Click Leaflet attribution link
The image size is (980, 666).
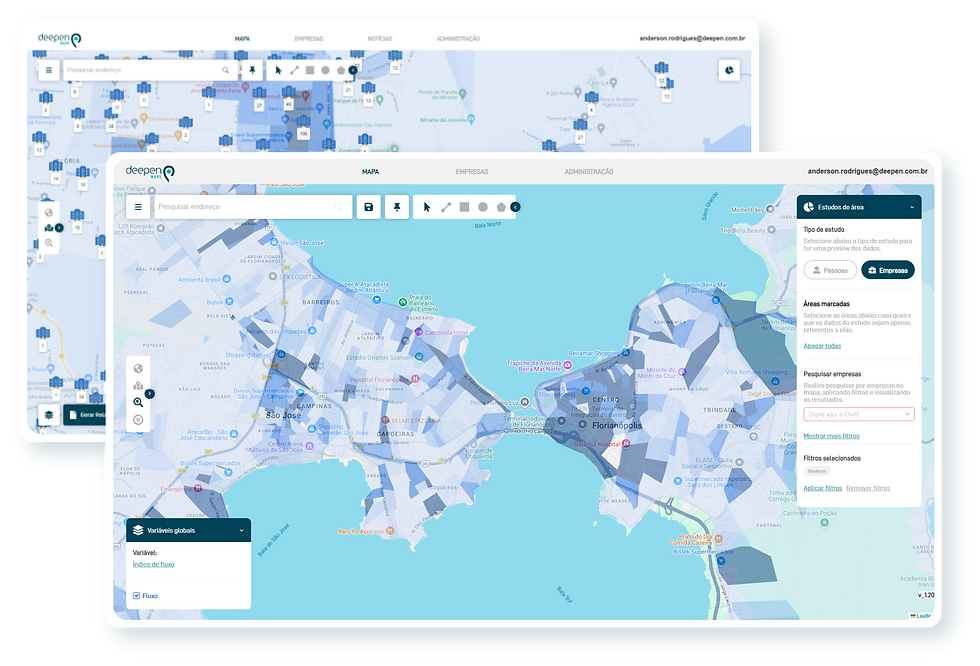pos(922,616)
